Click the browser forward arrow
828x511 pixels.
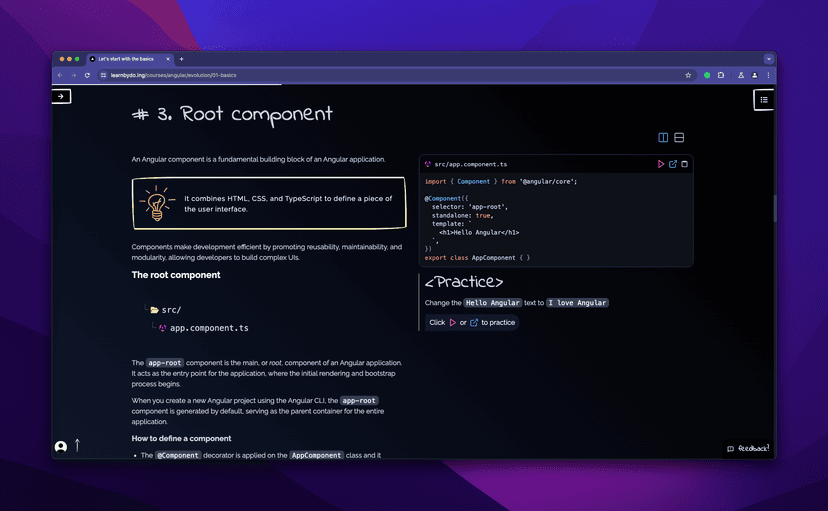tap(73, 75)
